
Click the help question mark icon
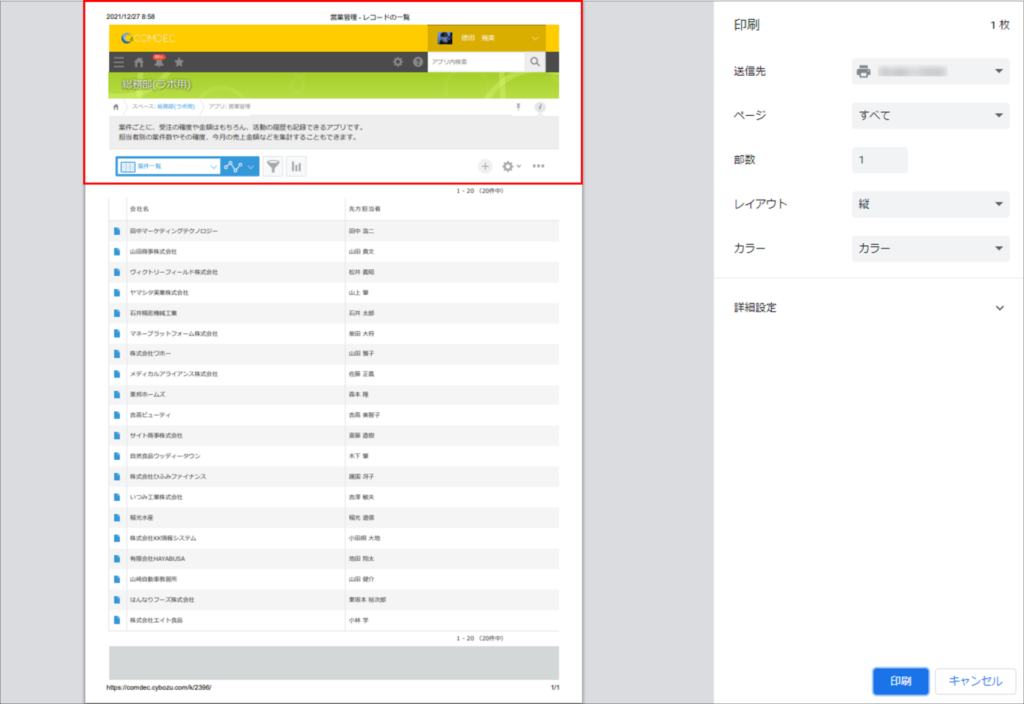tap(418, 62)
